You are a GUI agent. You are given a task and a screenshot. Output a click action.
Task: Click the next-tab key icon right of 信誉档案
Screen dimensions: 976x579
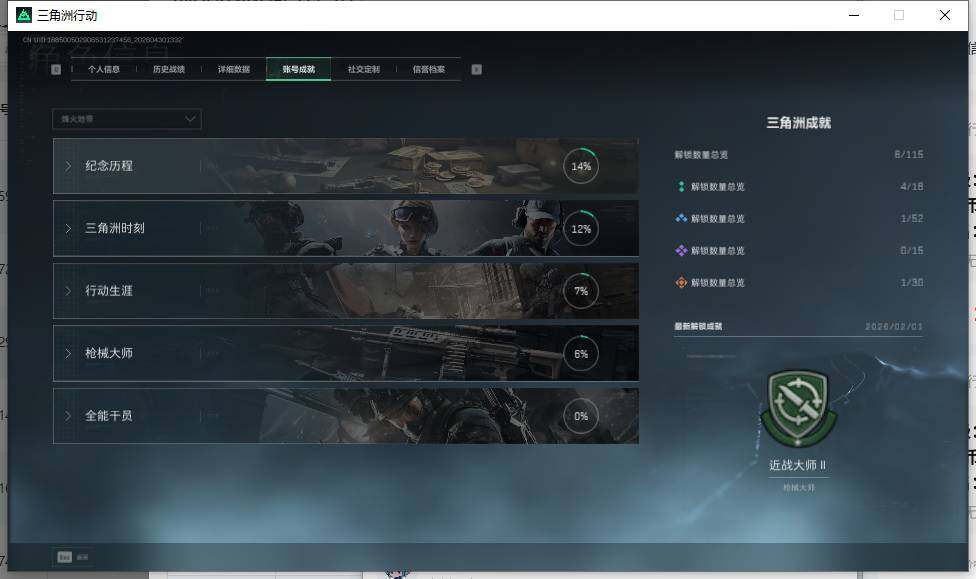476,69
